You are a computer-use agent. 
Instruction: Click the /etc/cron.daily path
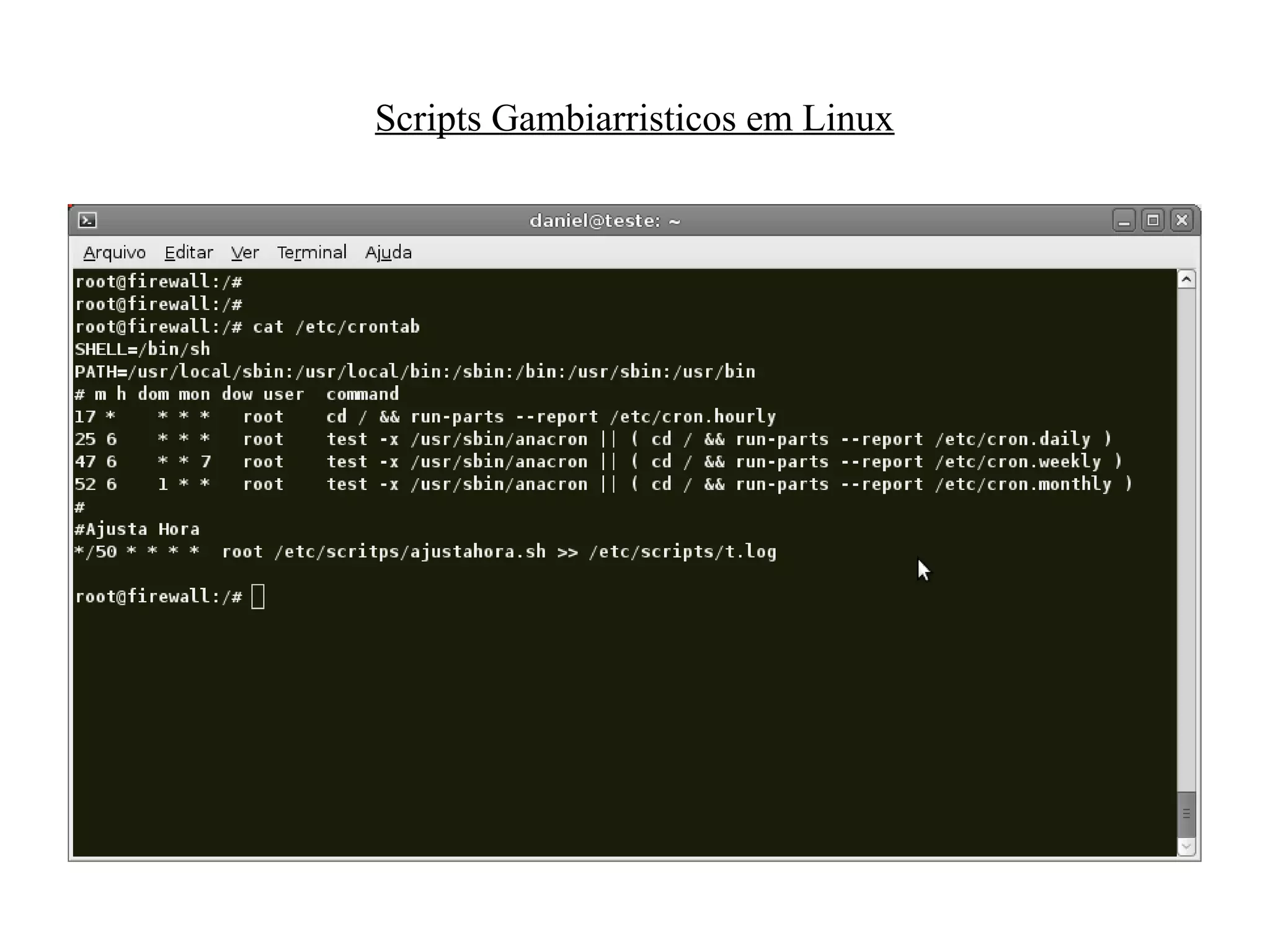(1013, 439)
